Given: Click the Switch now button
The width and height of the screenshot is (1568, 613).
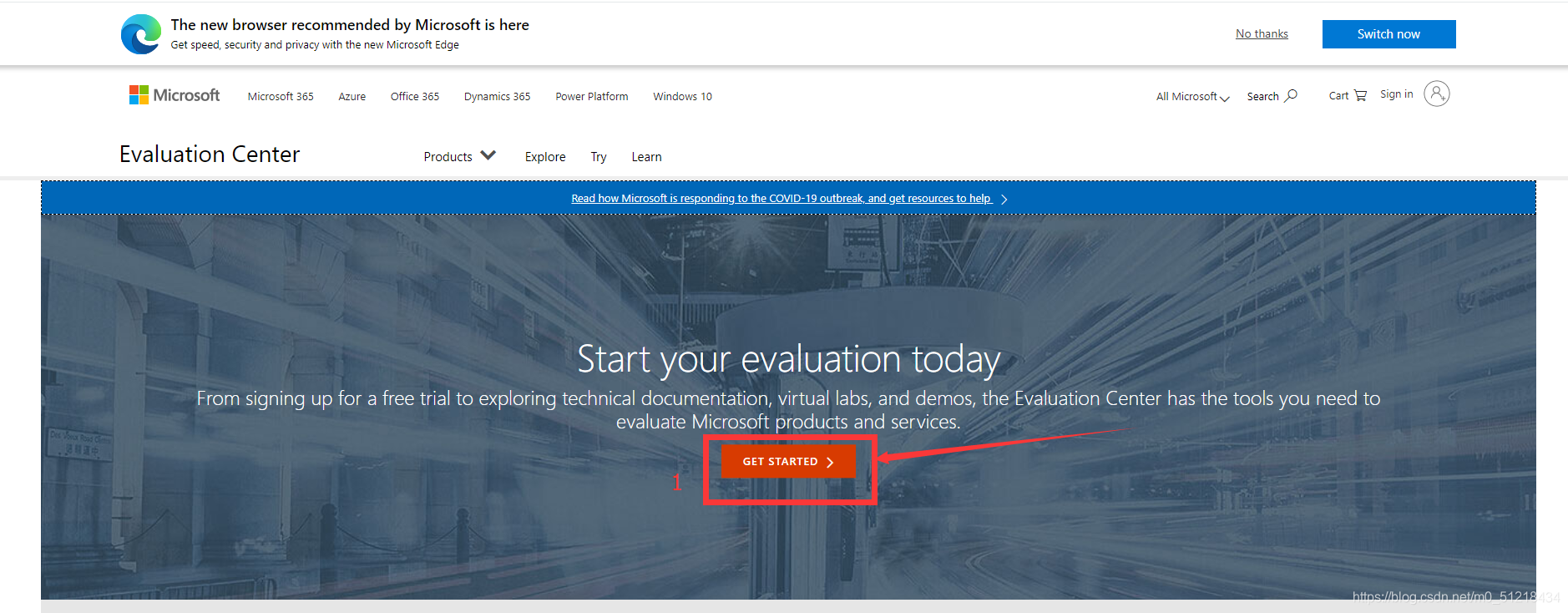Looking at the screenshot, I should (x=1388, y=34).
